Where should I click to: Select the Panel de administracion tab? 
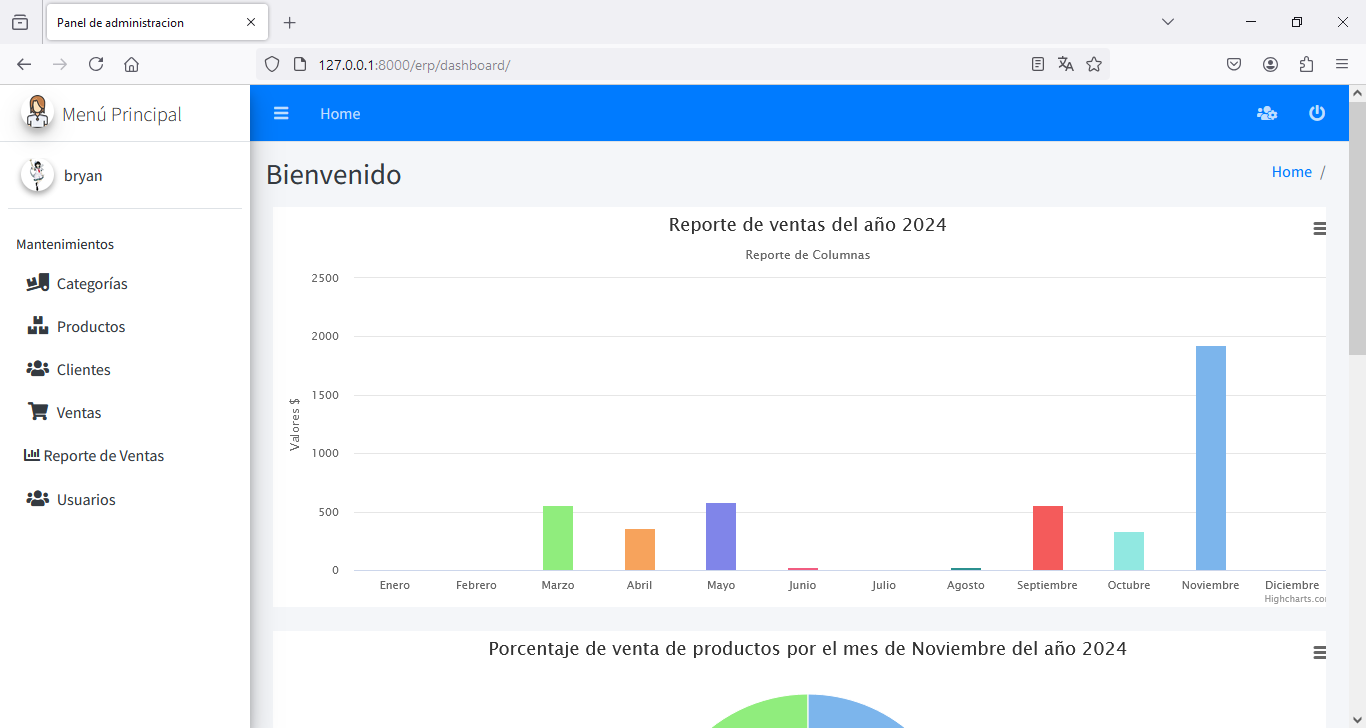coord(157,22)
